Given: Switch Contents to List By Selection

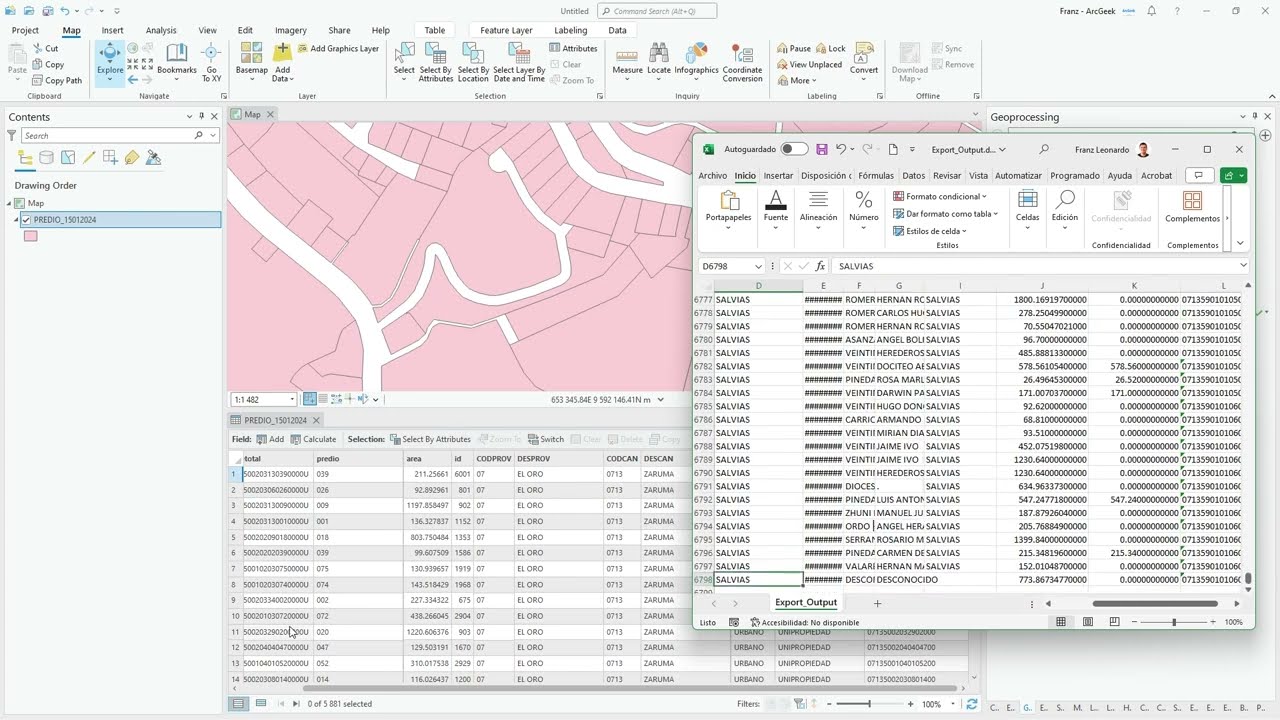Looking at the screenshot, I should coord(68,158).
